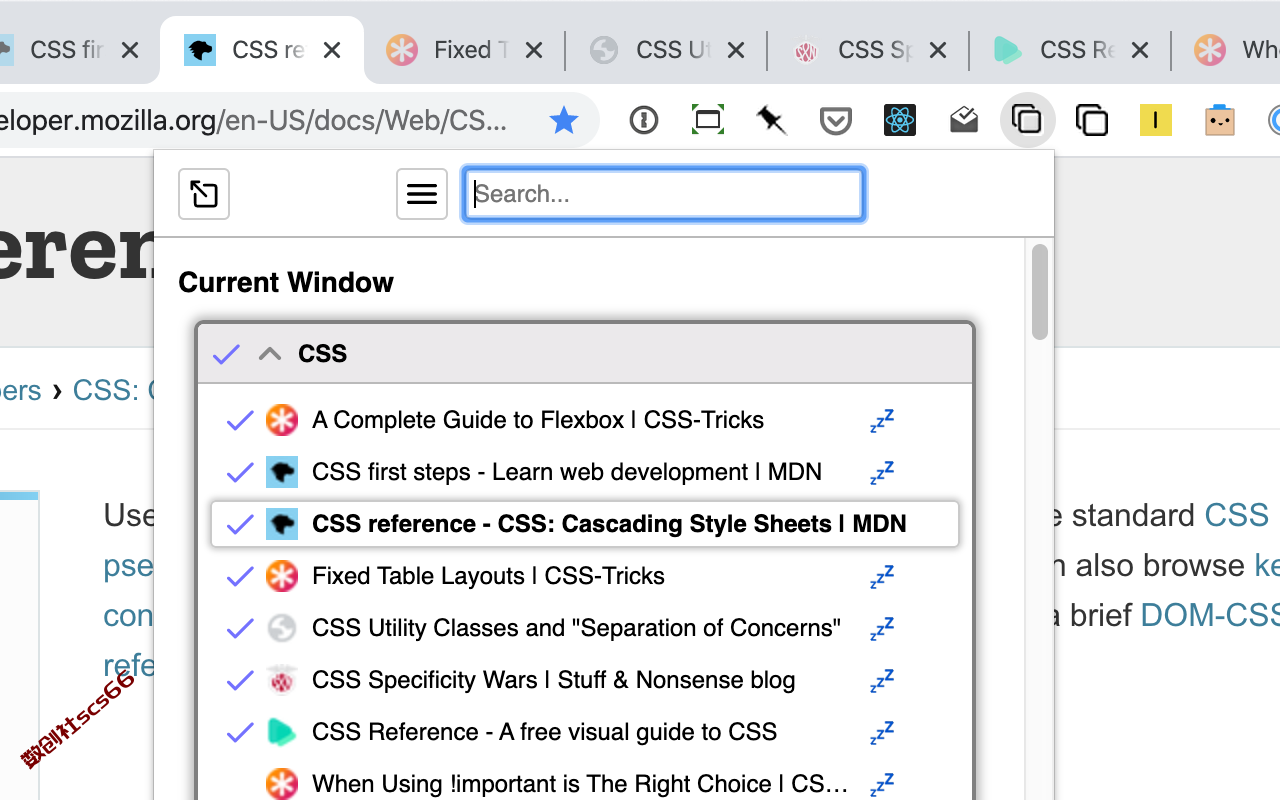
Task: Open 'CSS Specificity Wars | Stuff & Nonsense blog' row
Action: pyautogui.click(x=553, y=681)
